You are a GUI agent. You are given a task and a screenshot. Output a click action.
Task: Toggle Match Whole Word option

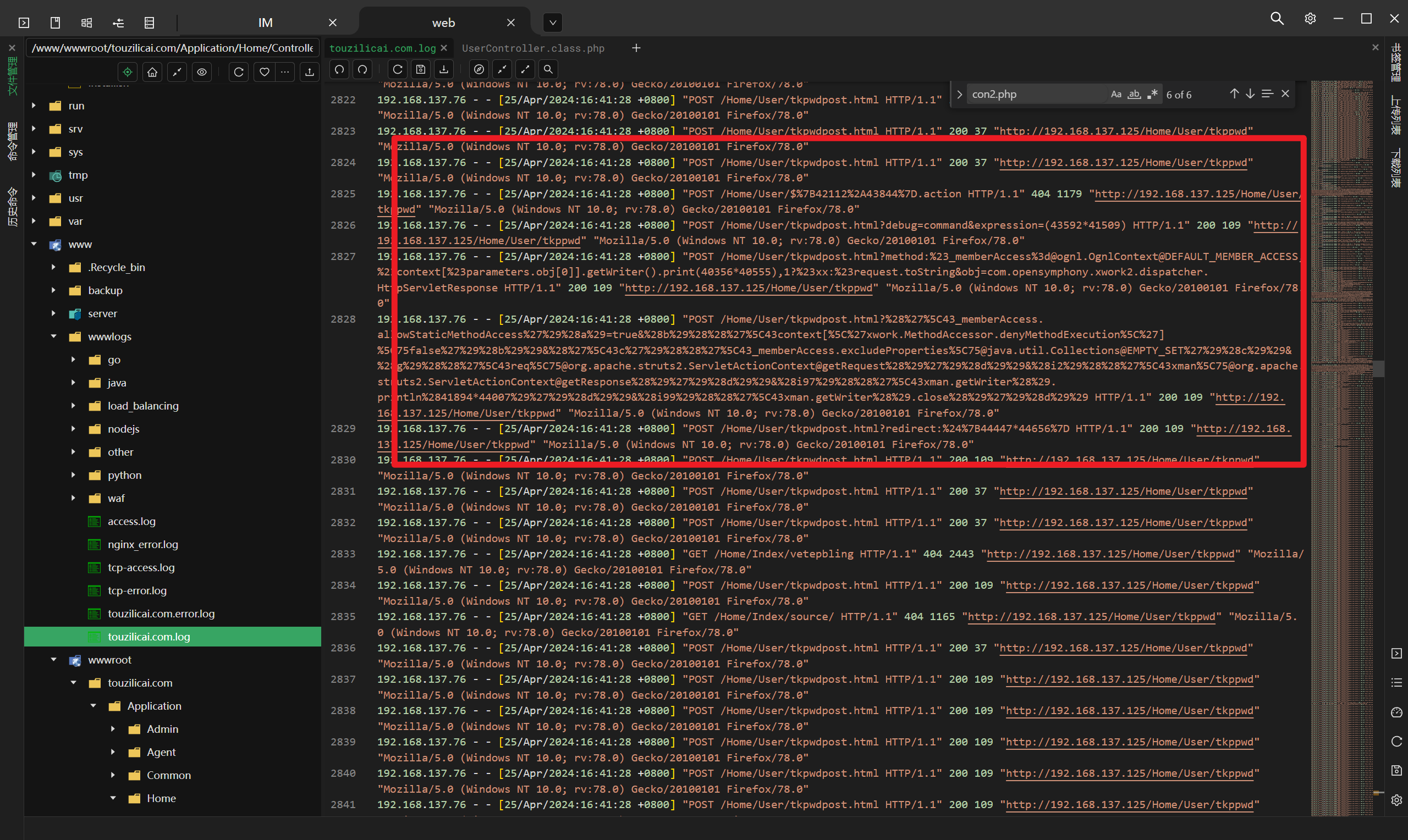1134,95
